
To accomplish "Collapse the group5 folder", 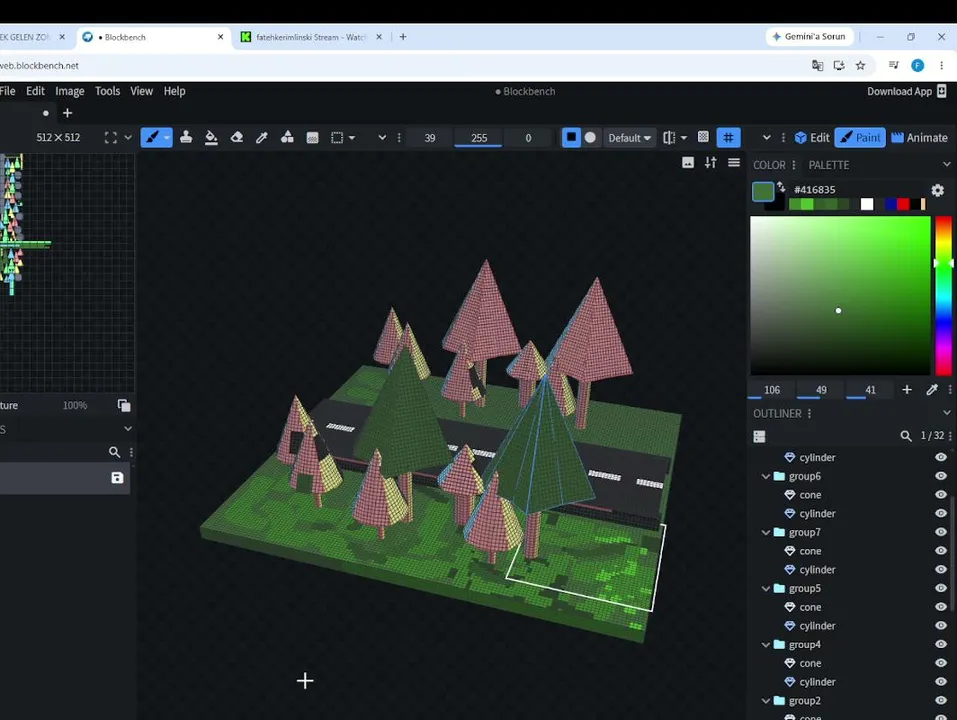I will [765, 588].
